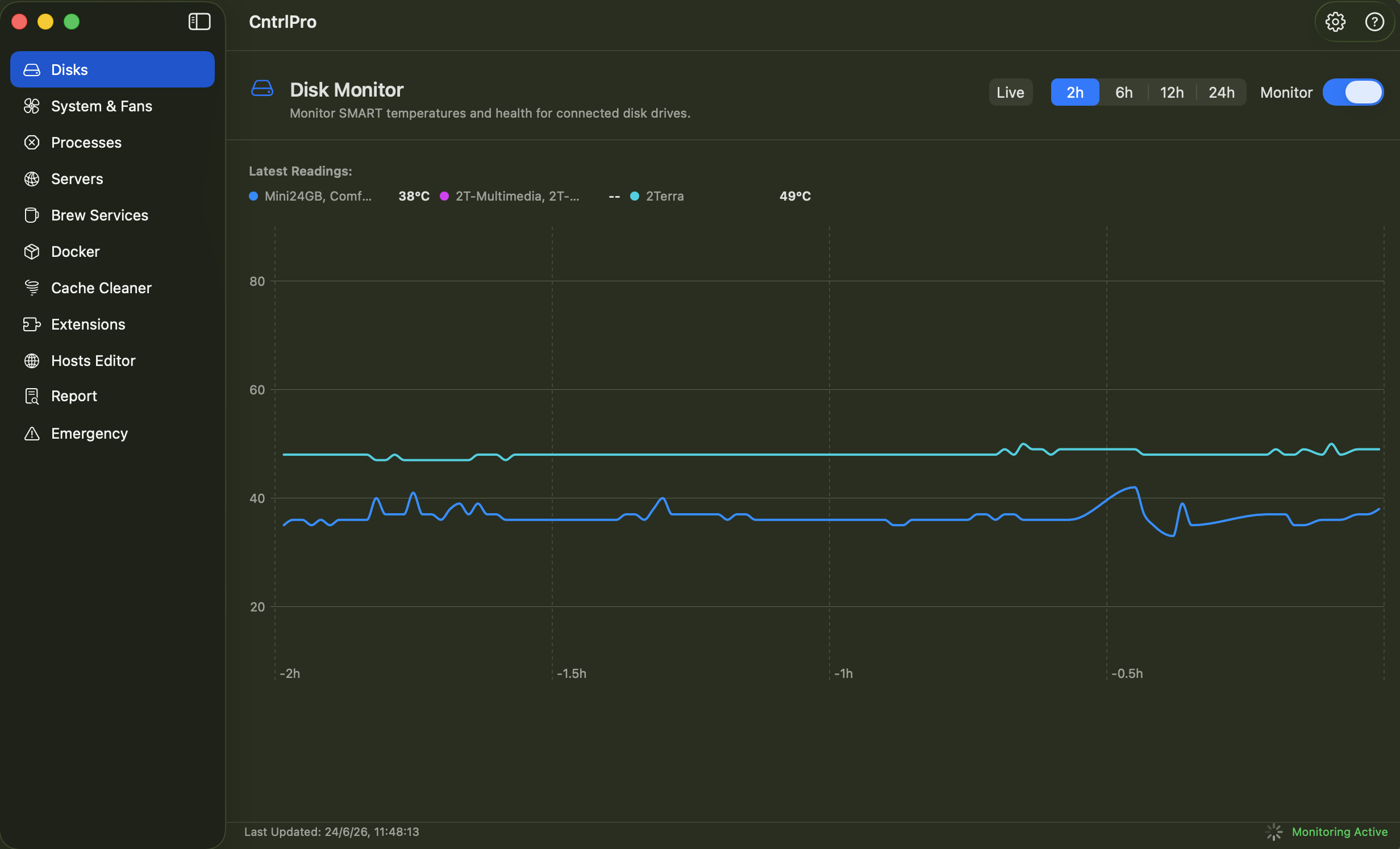Image resolution: width=1400 pixels, height=849 pixels.
Task: Click the -- reading for 2T-Multimedia
Action: click(x=614, y=196)
